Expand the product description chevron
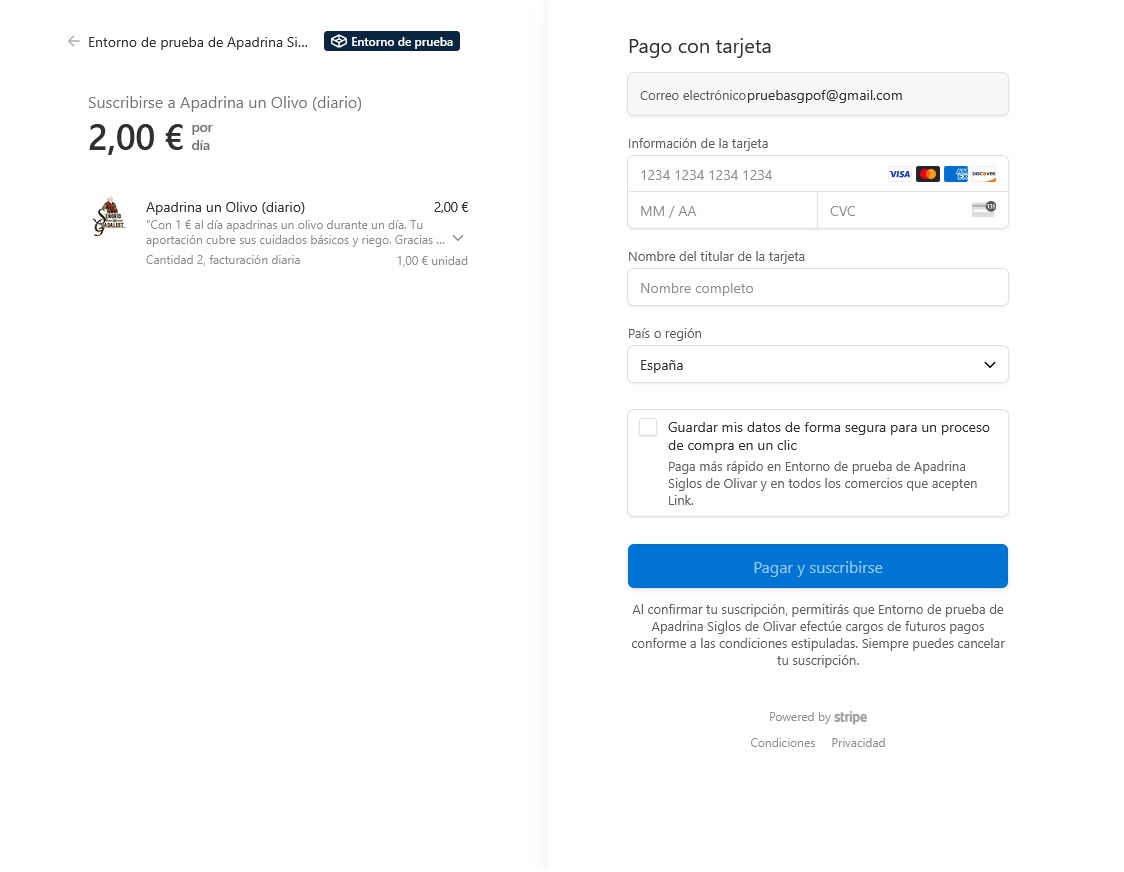 [458, 238]
